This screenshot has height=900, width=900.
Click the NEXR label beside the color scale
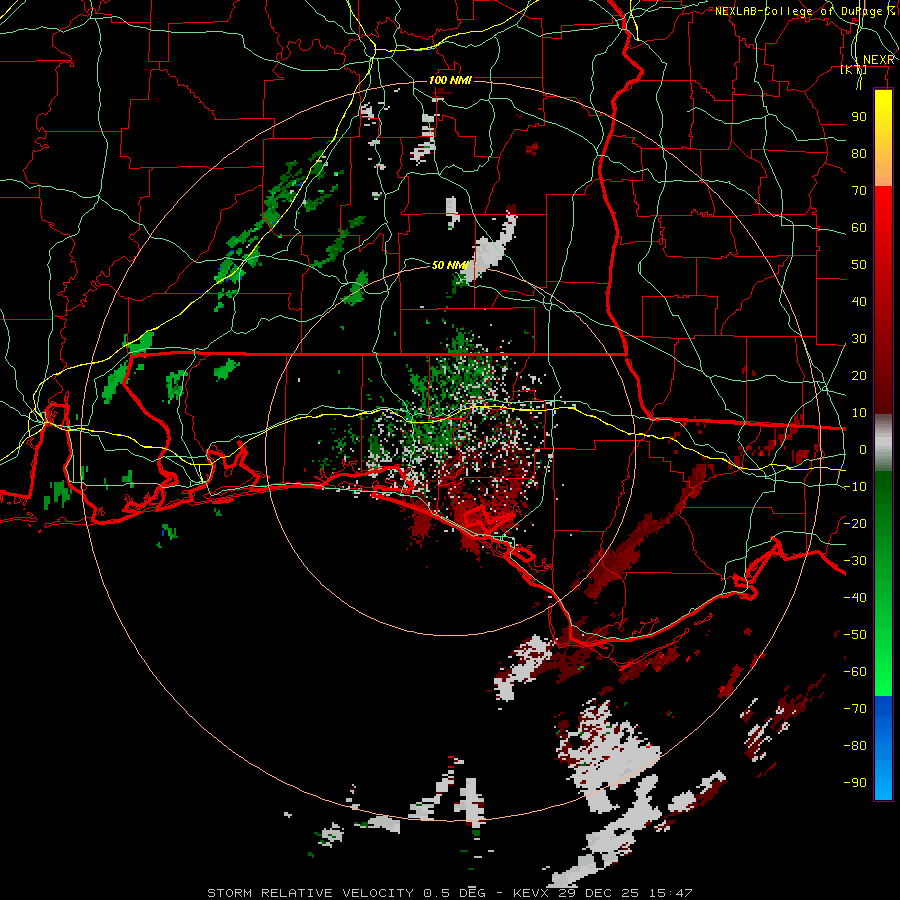click(x=878, y=60)
